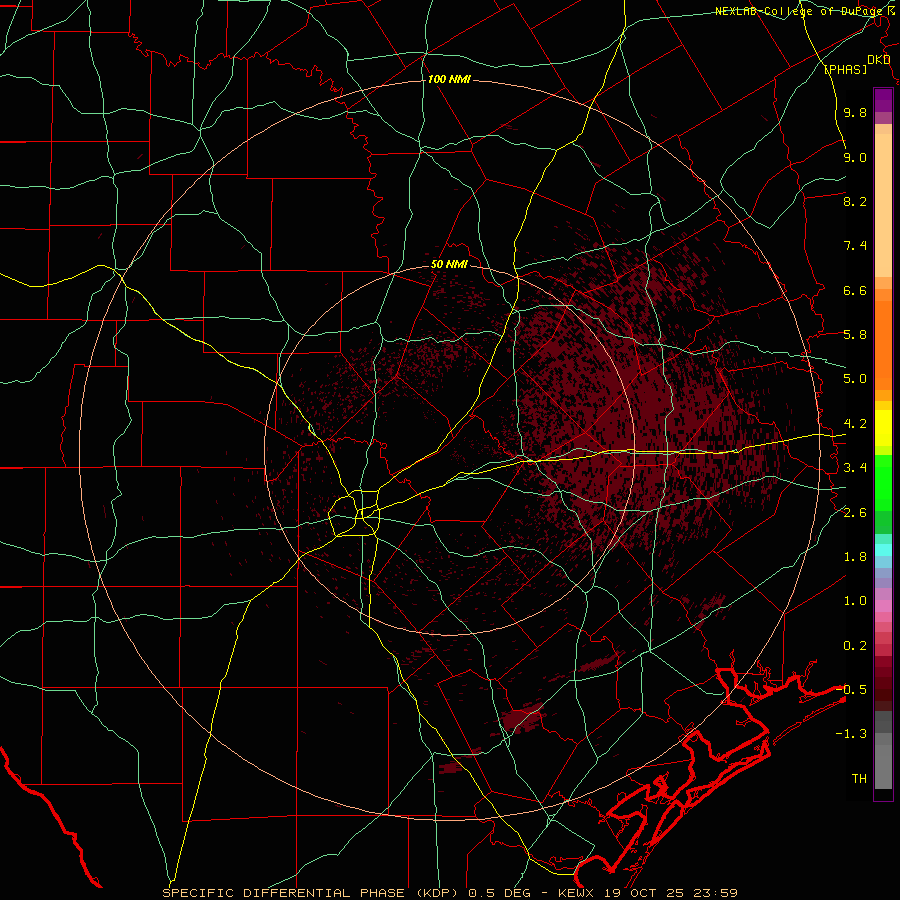The image size is (900, 900).
Task: Click the light peach band of the color bar
Action: coord(883,207)
